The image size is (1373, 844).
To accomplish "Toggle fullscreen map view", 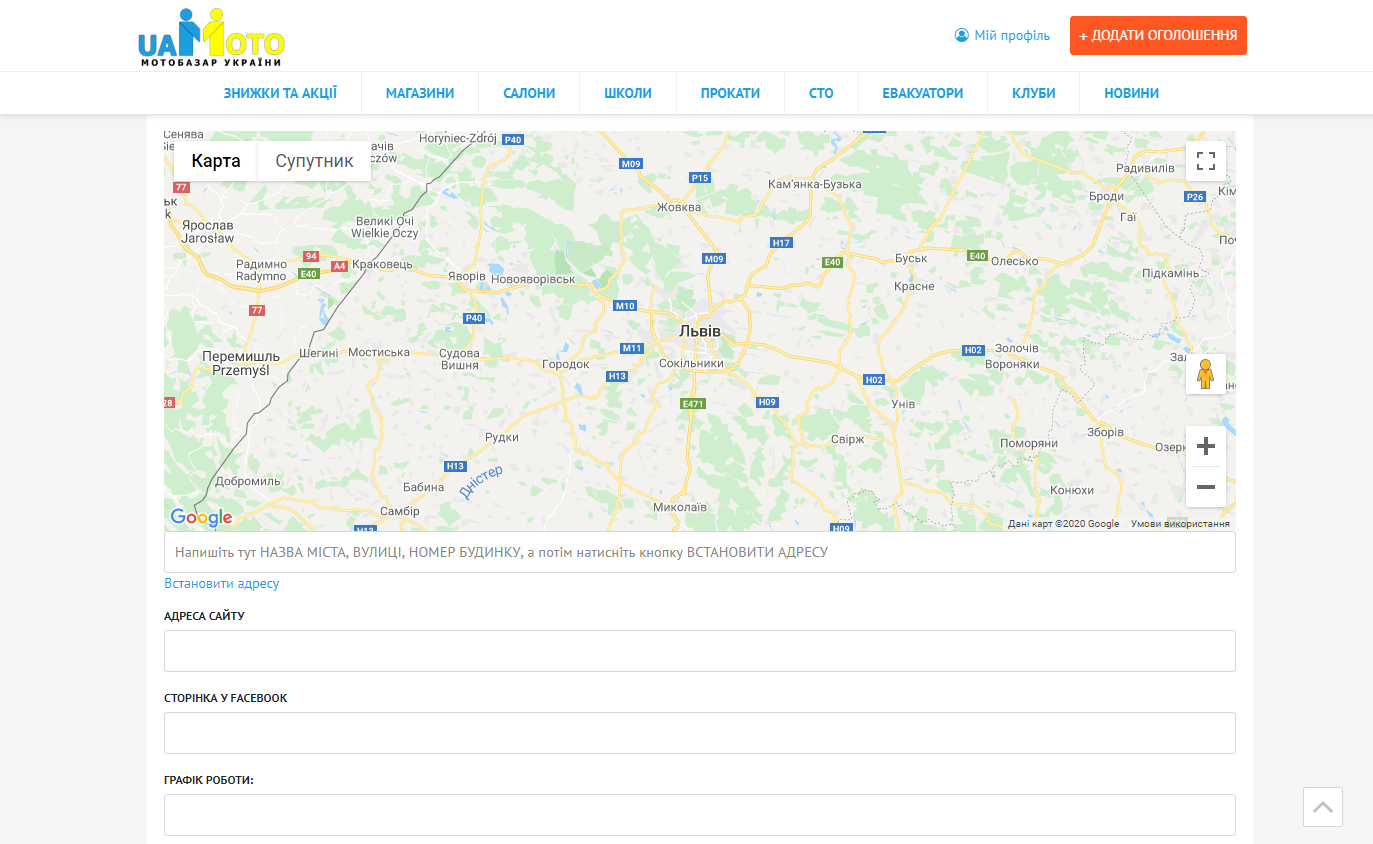I will tap(1206, 161).
